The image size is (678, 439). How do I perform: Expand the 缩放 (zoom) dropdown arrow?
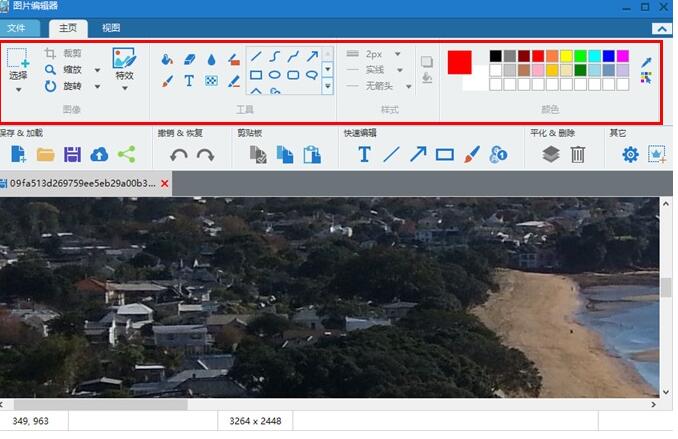[x=97, y=70]
